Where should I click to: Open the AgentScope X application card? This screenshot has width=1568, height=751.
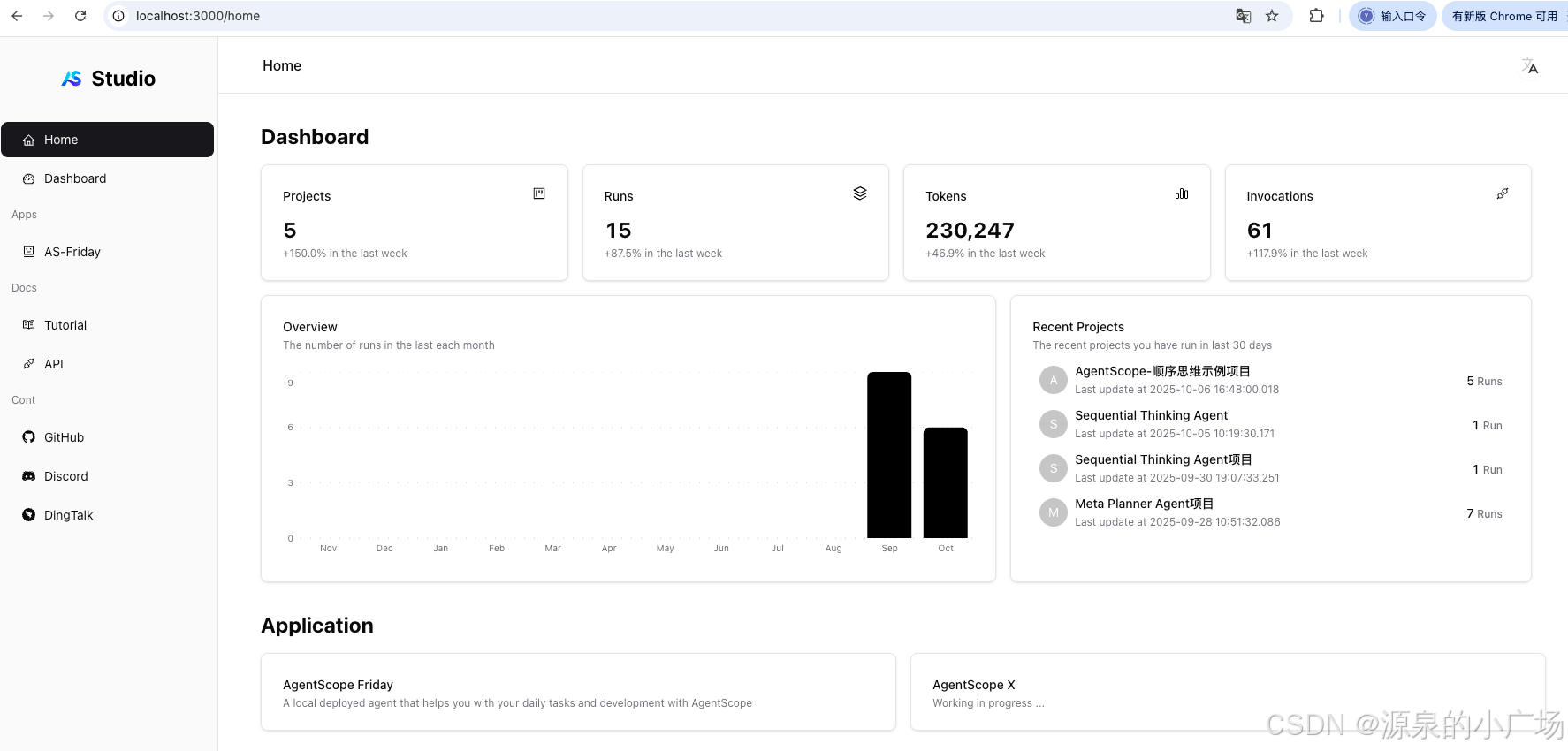tap(1228, 692)
